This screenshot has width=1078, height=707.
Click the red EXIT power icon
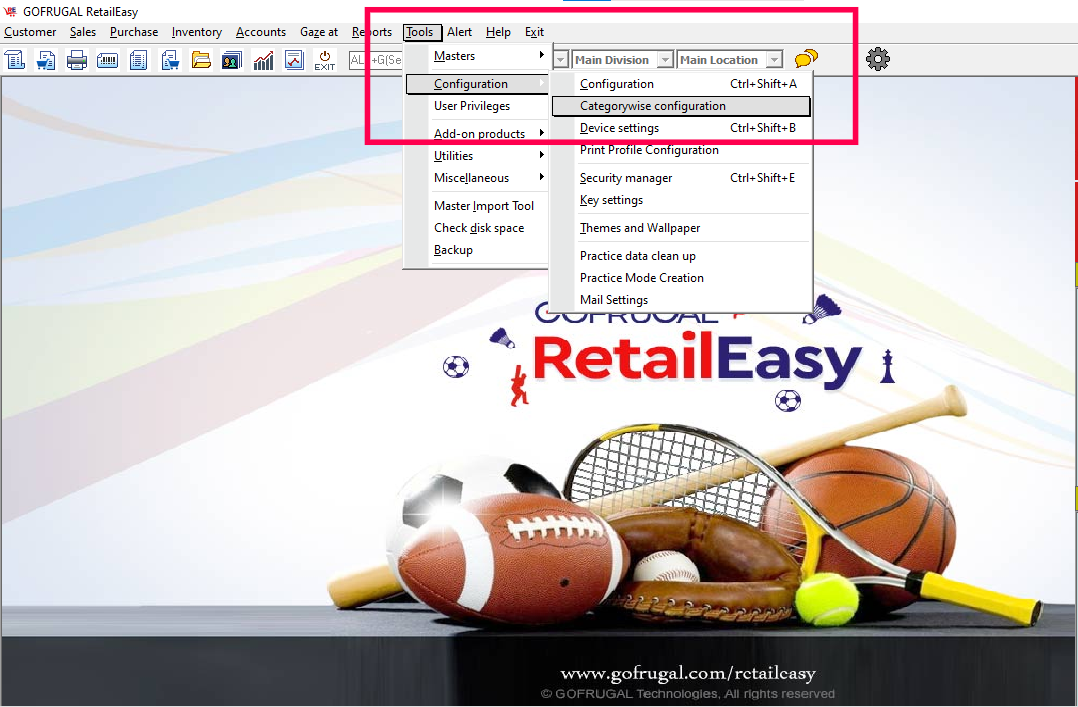(324, 60)
